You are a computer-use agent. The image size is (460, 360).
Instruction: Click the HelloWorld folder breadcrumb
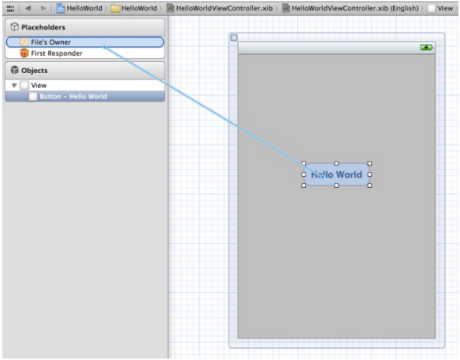coord(134,8)
